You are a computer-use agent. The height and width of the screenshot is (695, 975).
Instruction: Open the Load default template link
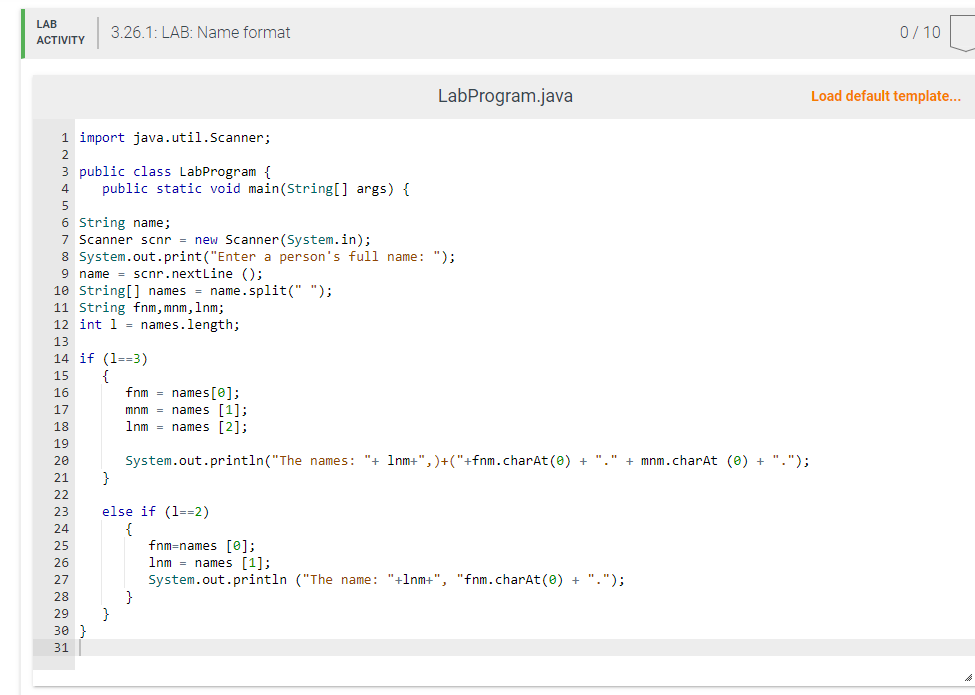(x=886, y=96)
